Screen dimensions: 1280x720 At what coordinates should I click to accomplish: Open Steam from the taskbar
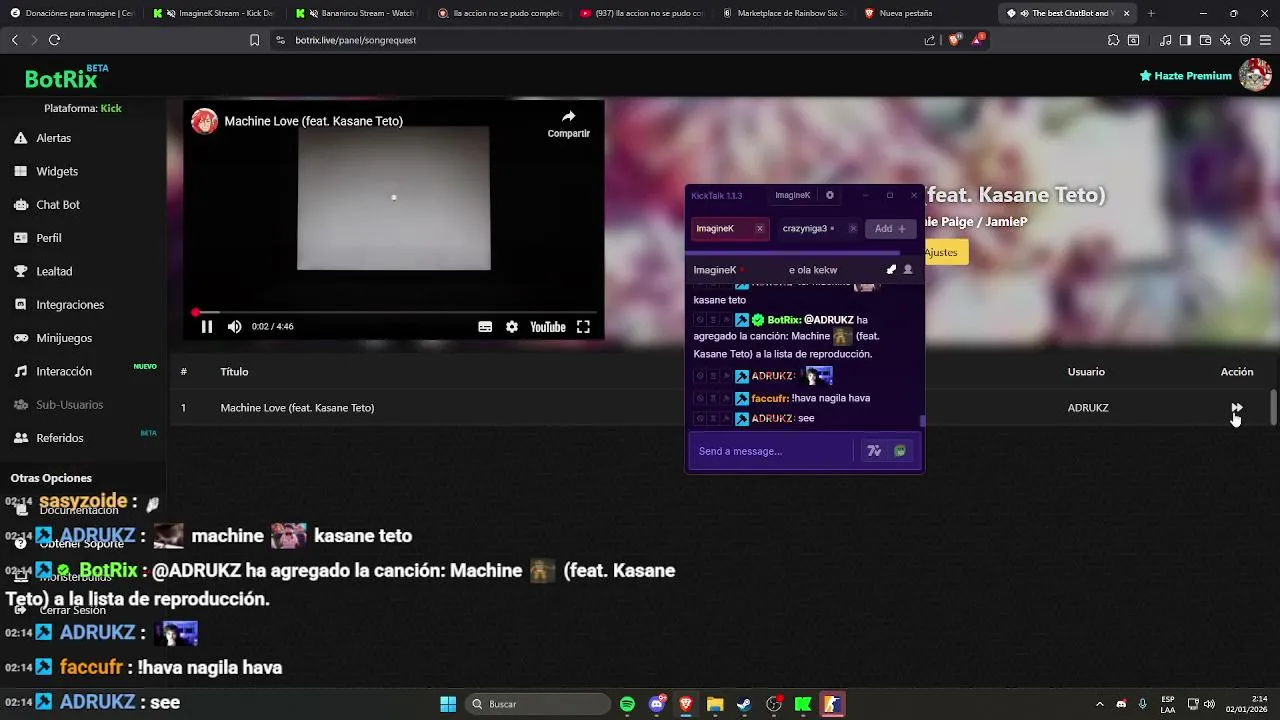click(744, 704)
